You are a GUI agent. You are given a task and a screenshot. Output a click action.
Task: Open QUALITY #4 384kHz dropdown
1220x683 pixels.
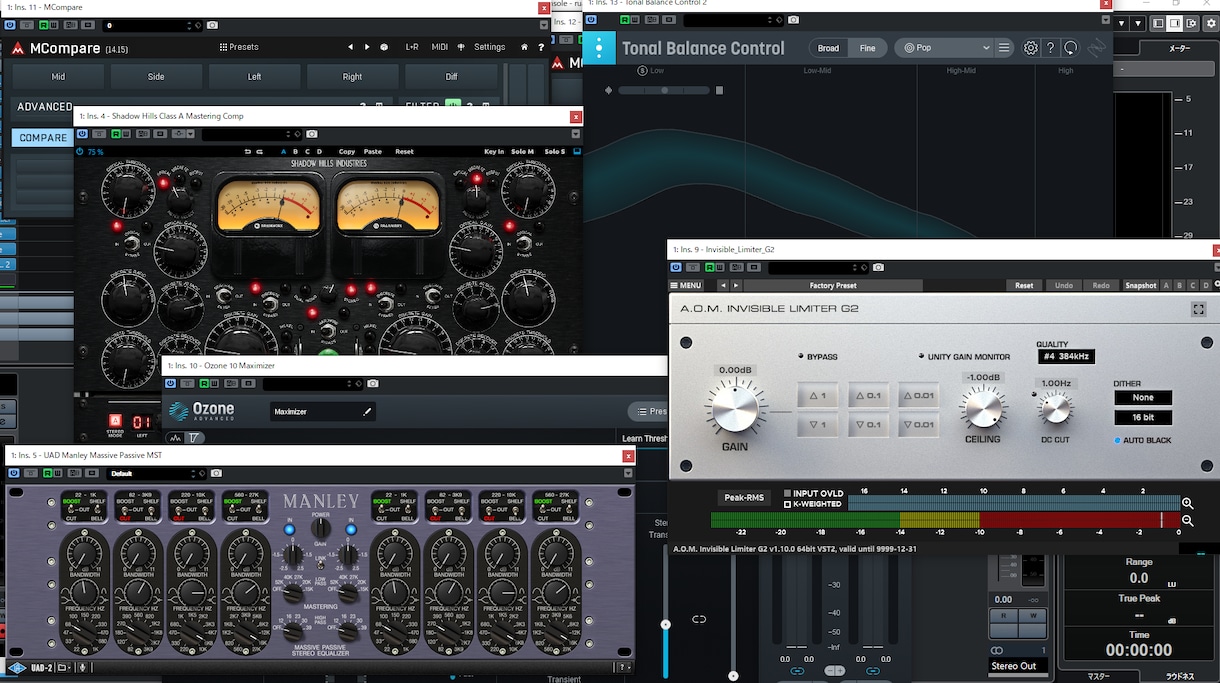point(1066,356)
